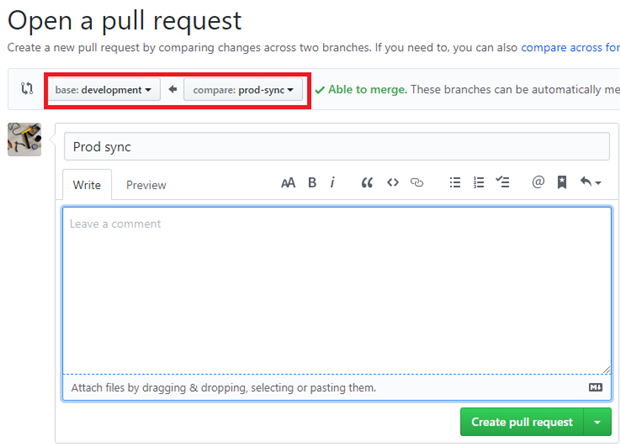Click the header text size icon
620x446 pixels.
click(x=288, y=183)
